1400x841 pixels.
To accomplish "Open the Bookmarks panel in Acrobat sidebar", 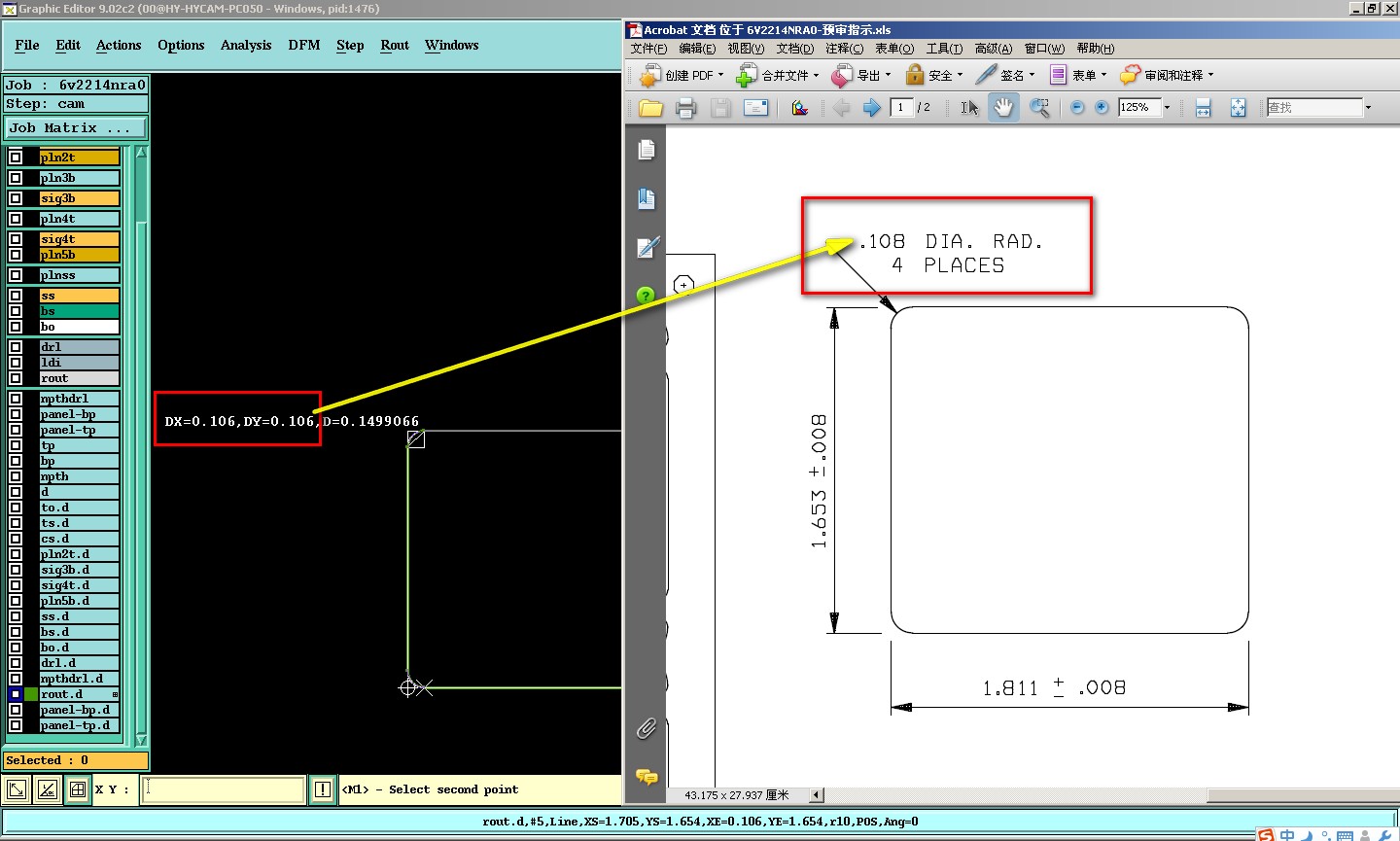I will [647, 199].
